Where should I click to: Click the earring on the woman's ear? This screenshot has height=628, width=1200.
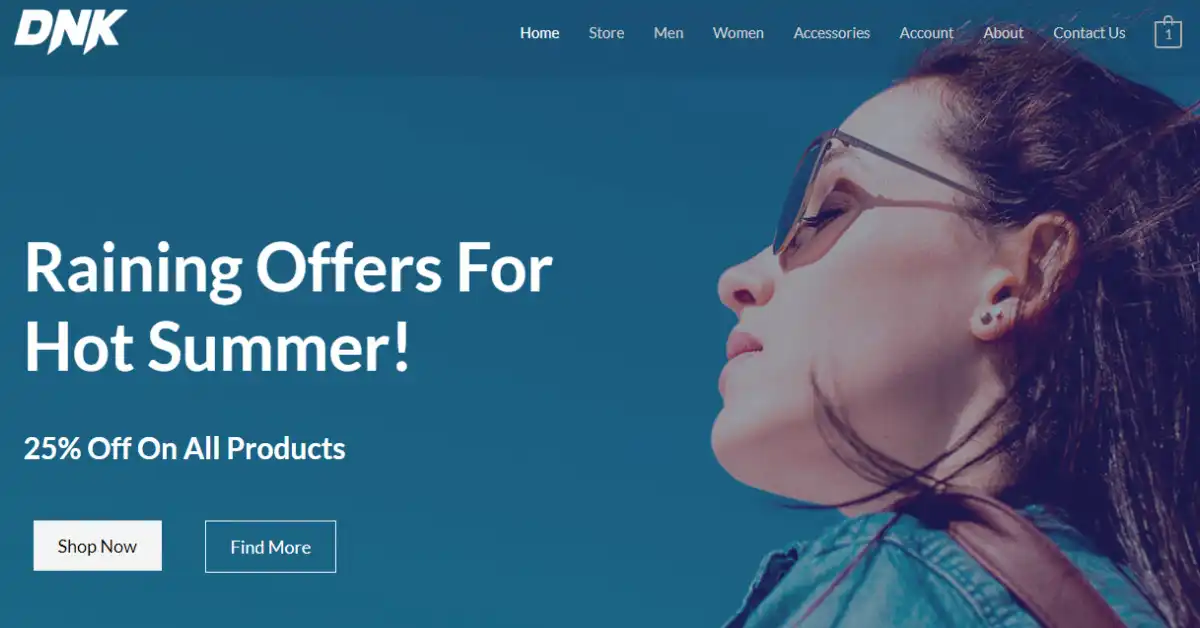pyautogui.click(x=990, y=317)
